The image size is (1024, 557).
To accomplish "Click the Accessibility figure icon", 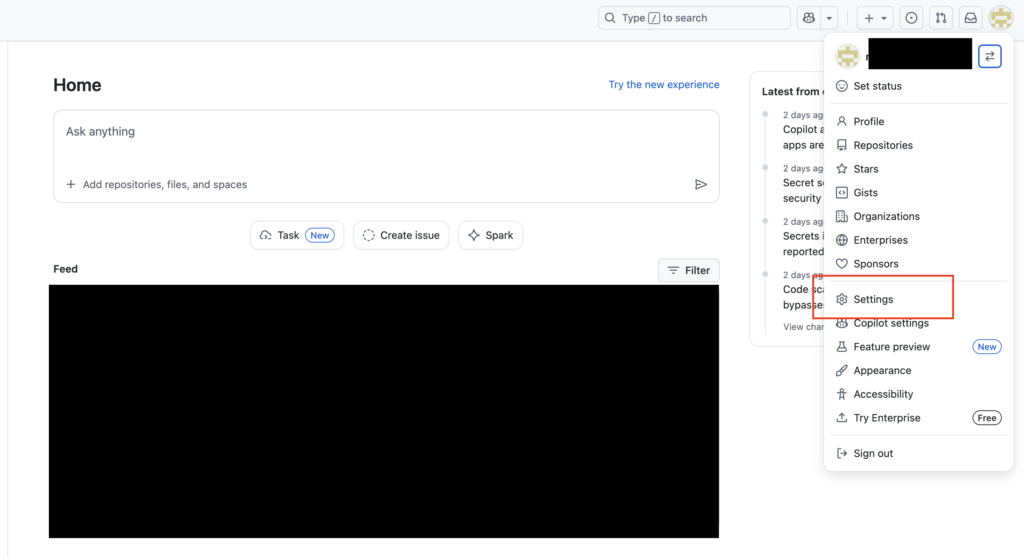I will [x=842, y=394].
